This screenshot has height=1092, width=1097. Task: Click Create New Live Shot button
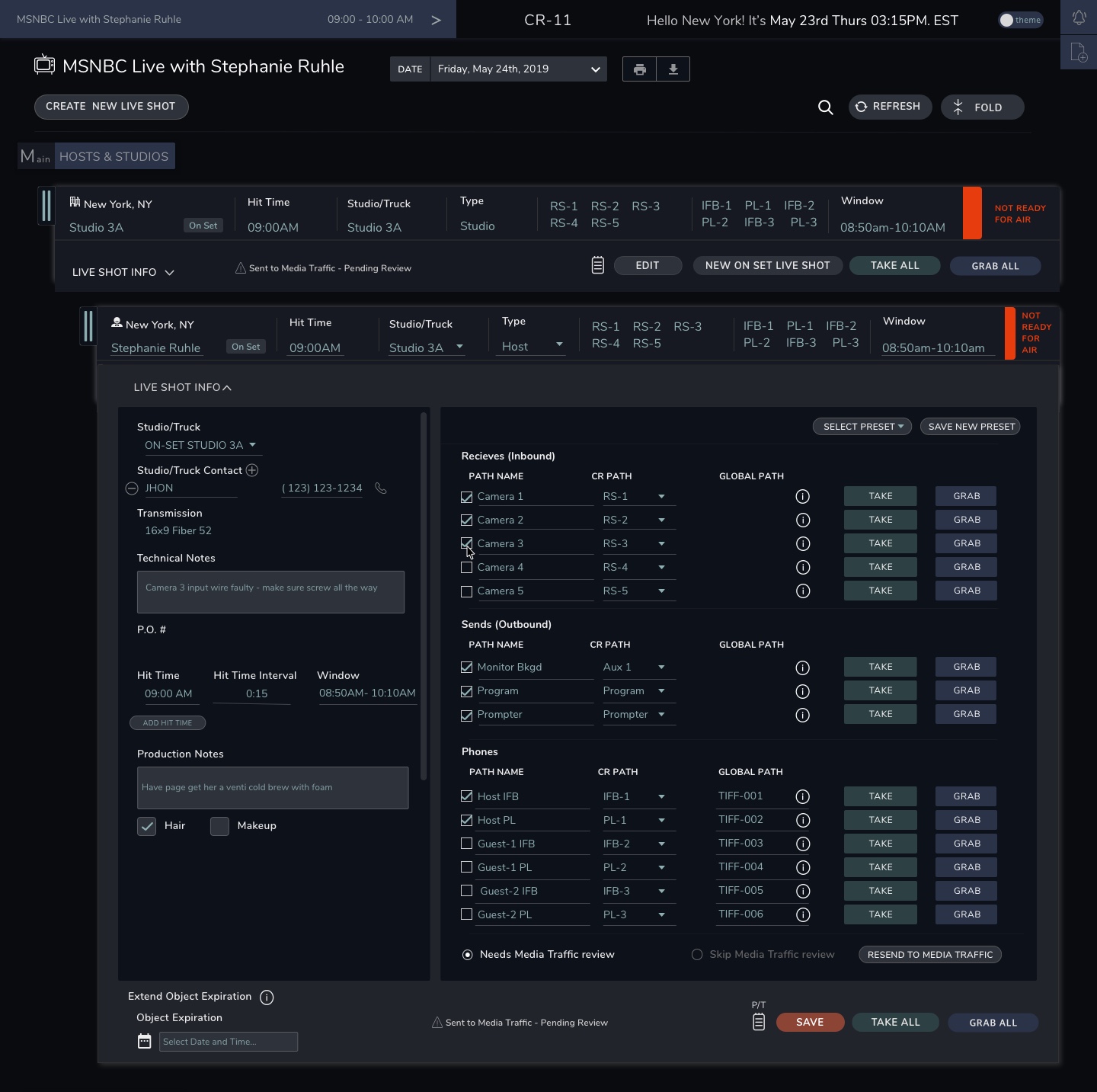click(x=111, y=107)
